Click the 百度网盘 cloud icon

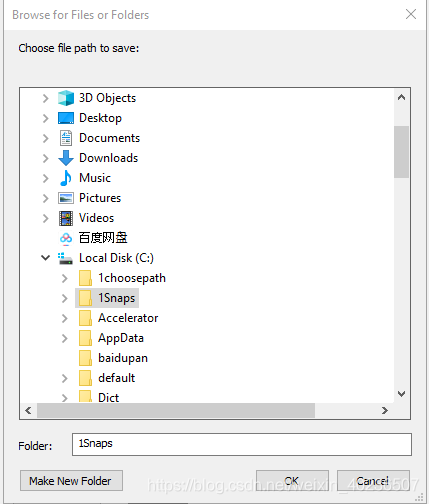(x=66, y=238)
